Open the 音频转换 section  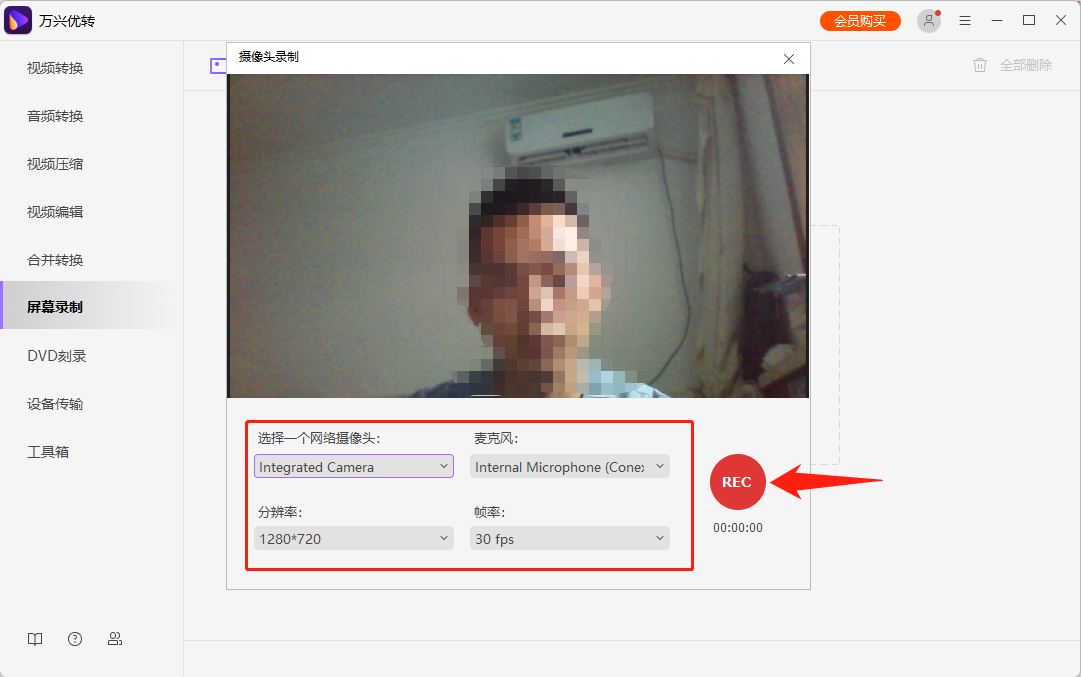pos(55,117)
